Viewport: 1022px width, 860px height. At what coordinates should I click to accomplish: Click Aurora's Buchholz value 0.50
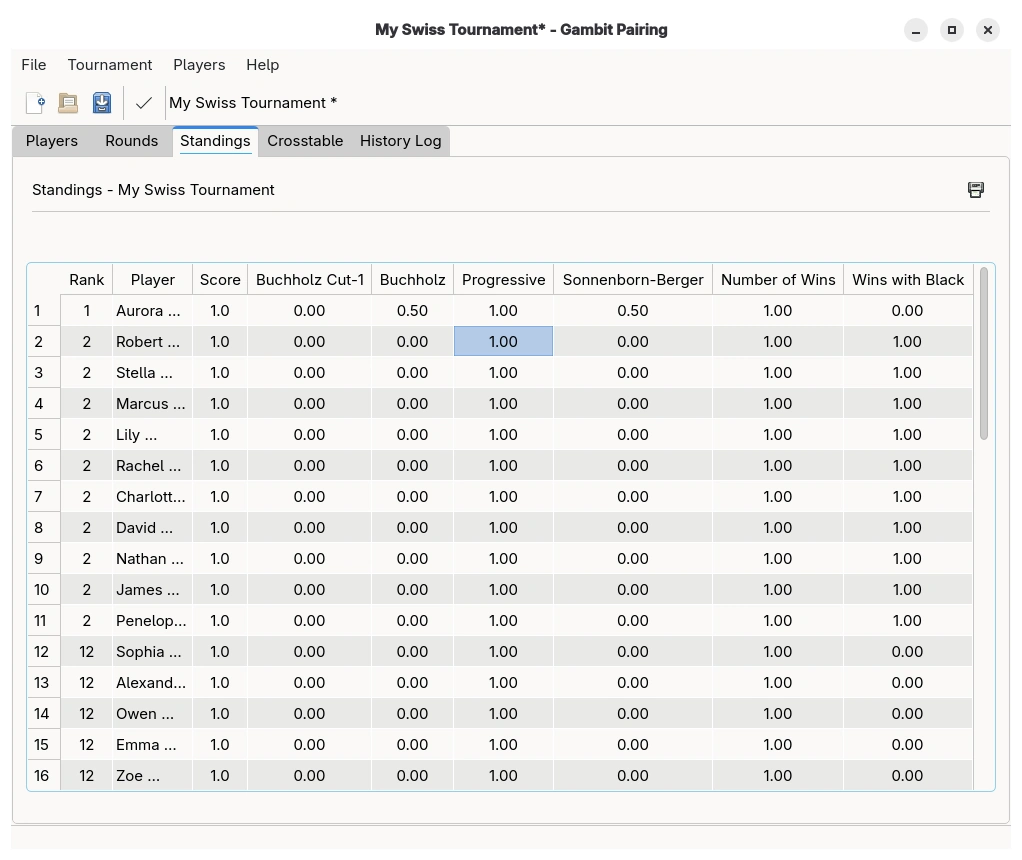[x=413, y=310]
